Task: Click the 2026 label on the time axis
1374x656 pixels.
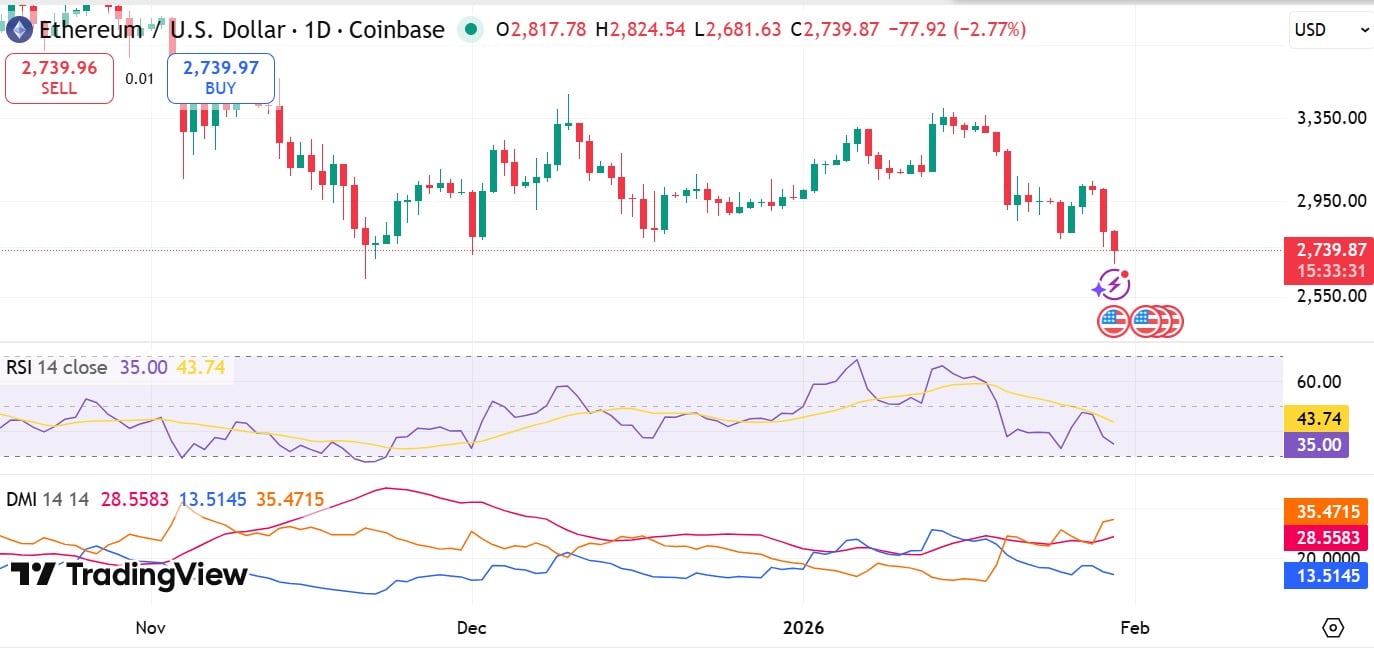Action: pos(804,628)
